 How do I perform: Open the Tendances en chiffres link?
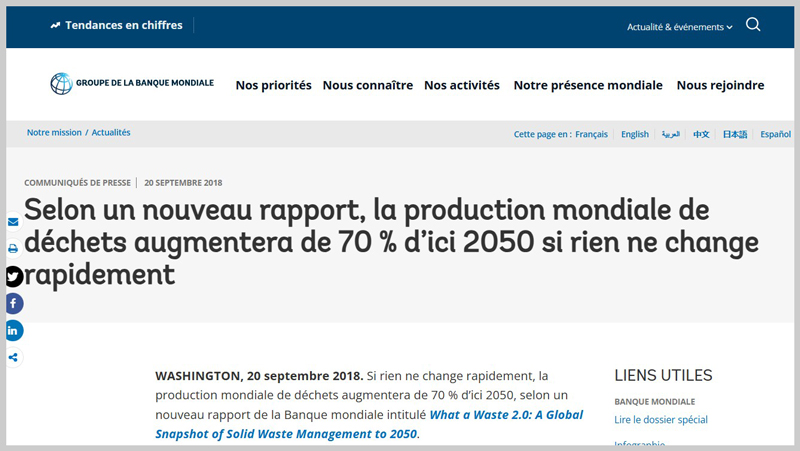[116, 25]
